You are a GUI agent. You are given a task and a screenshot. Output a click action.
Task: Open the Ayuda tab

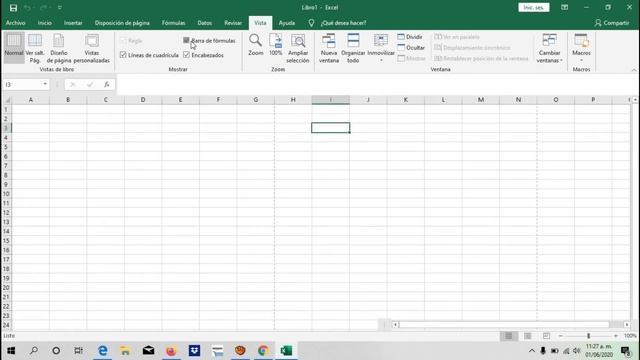pyautogui.click(x=287, y=23)
